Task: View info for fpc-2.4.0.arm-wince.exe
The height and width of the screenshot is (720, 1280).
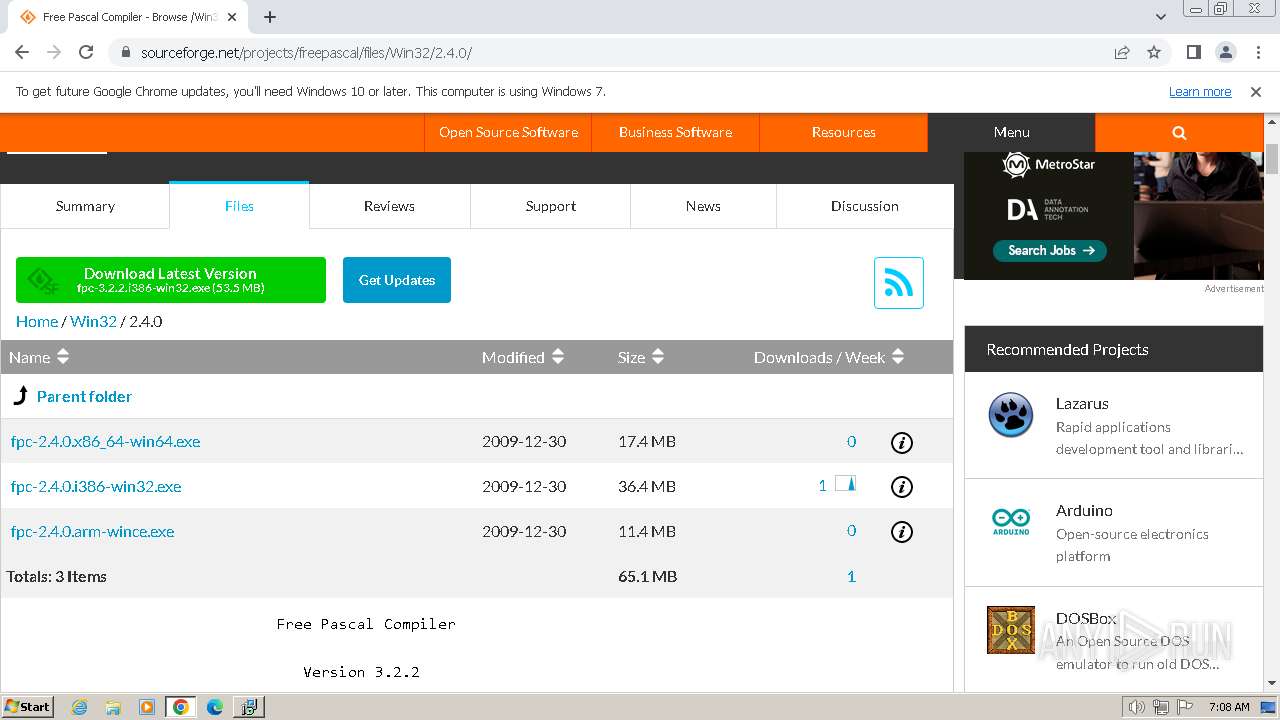Action: point(902,532)
